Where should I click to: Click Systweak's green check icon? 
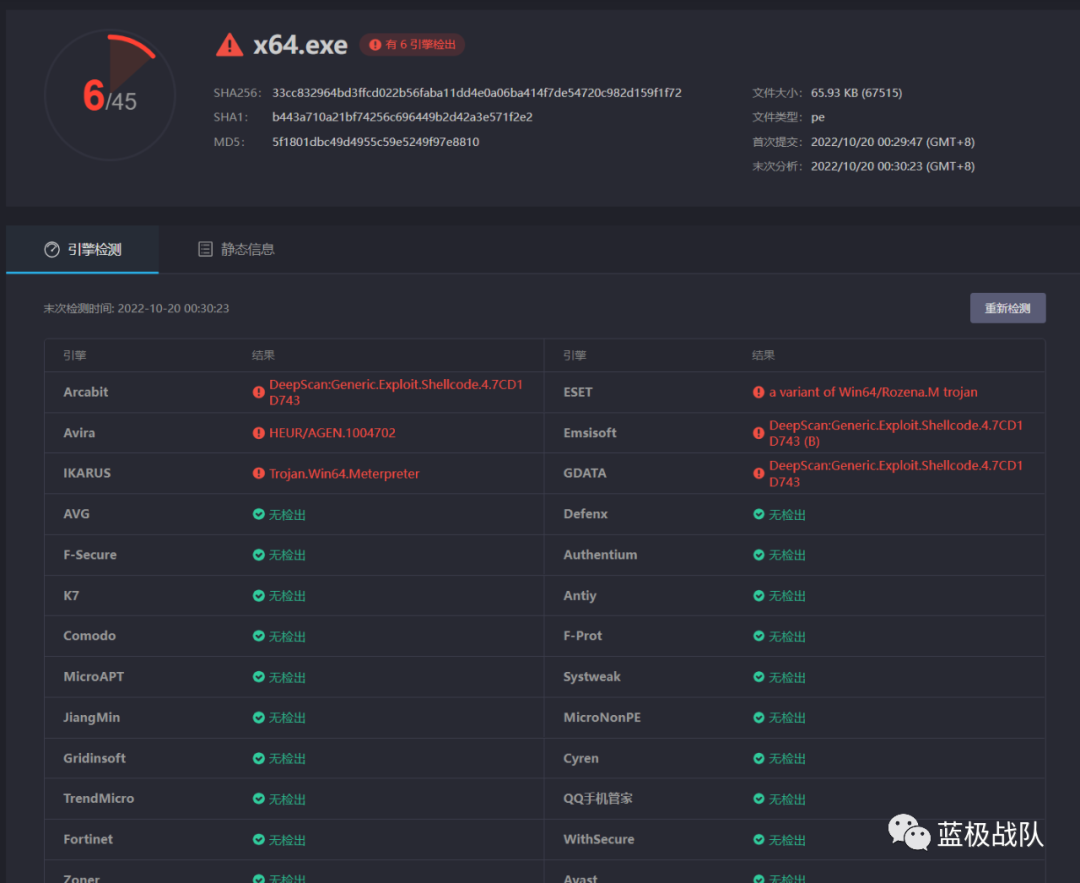pyautogui.click(x=758, y=676)
